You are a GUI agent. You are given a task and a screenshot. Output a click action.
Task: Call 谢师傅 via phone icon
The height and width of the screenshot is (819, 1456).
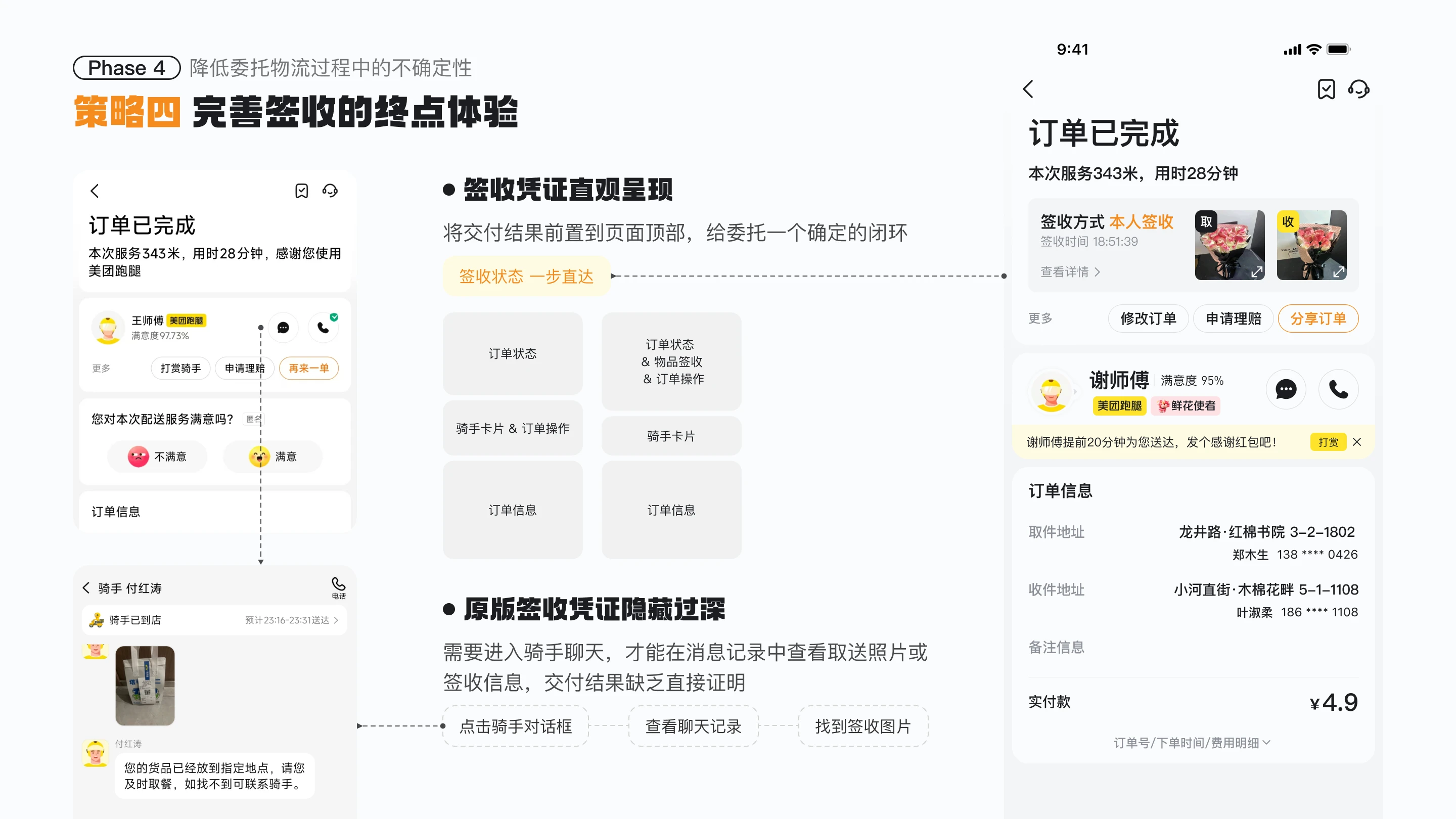pyautogui.click(x=1338, y=389)
